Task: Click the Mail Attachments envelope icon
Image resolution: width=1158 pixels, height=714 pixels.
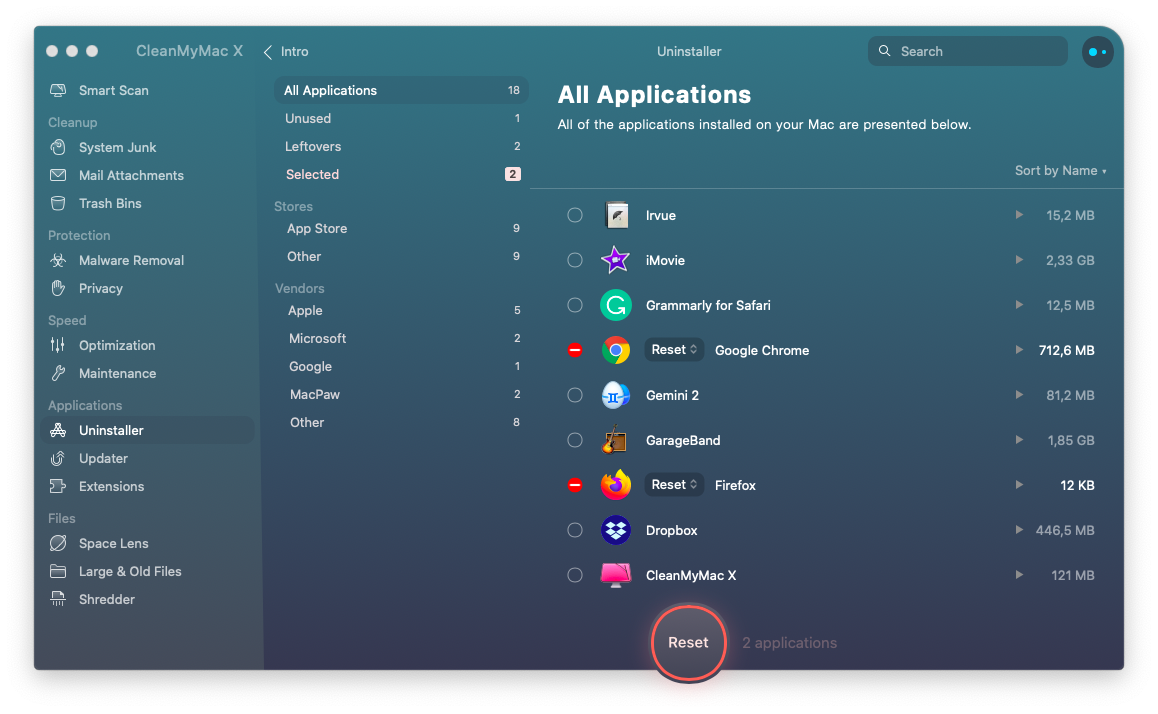Action: (x=58, y=175)
